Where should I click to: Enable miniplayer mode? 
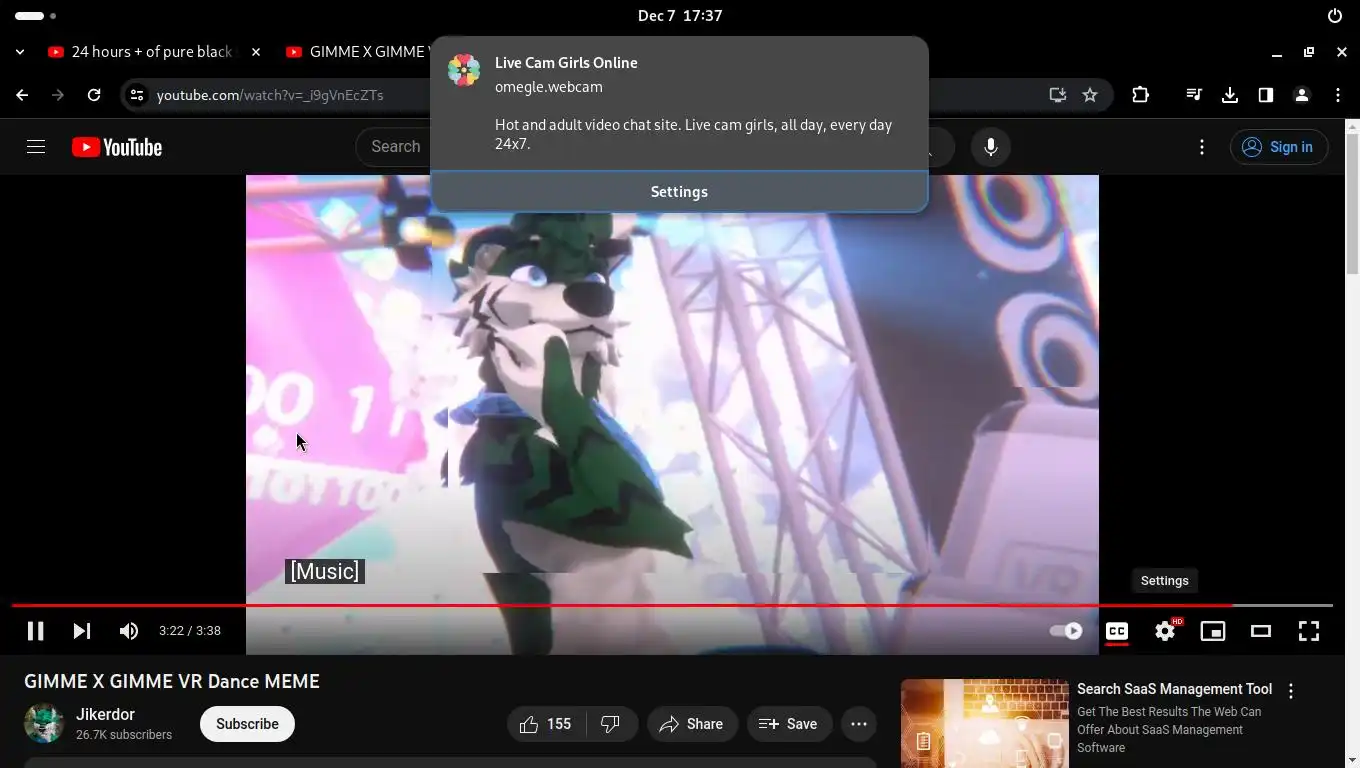coord(1213,631)
